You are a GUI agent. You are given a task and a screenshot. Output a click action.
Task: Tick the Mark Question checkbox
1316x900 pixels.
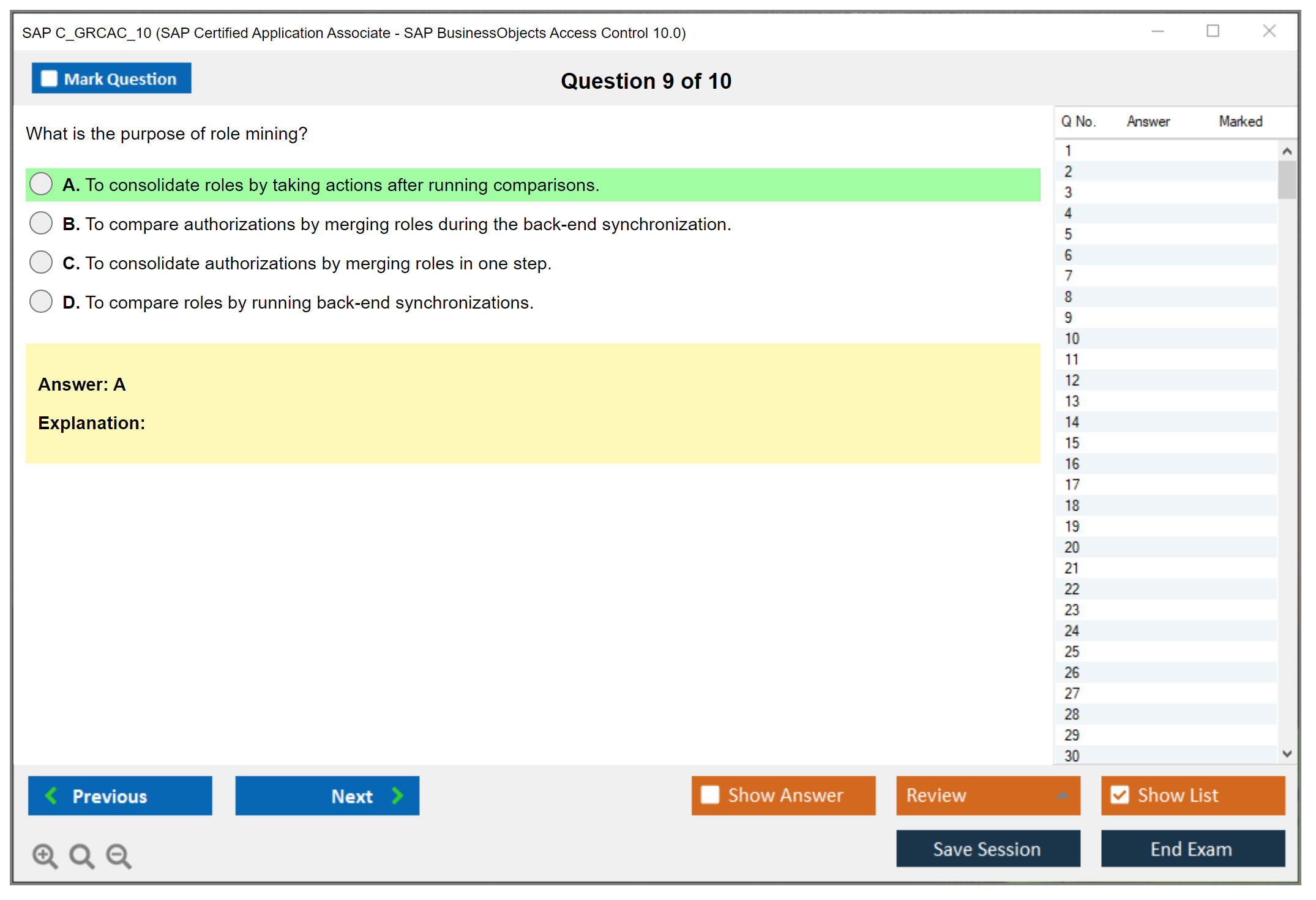click(x=49, y=79)
